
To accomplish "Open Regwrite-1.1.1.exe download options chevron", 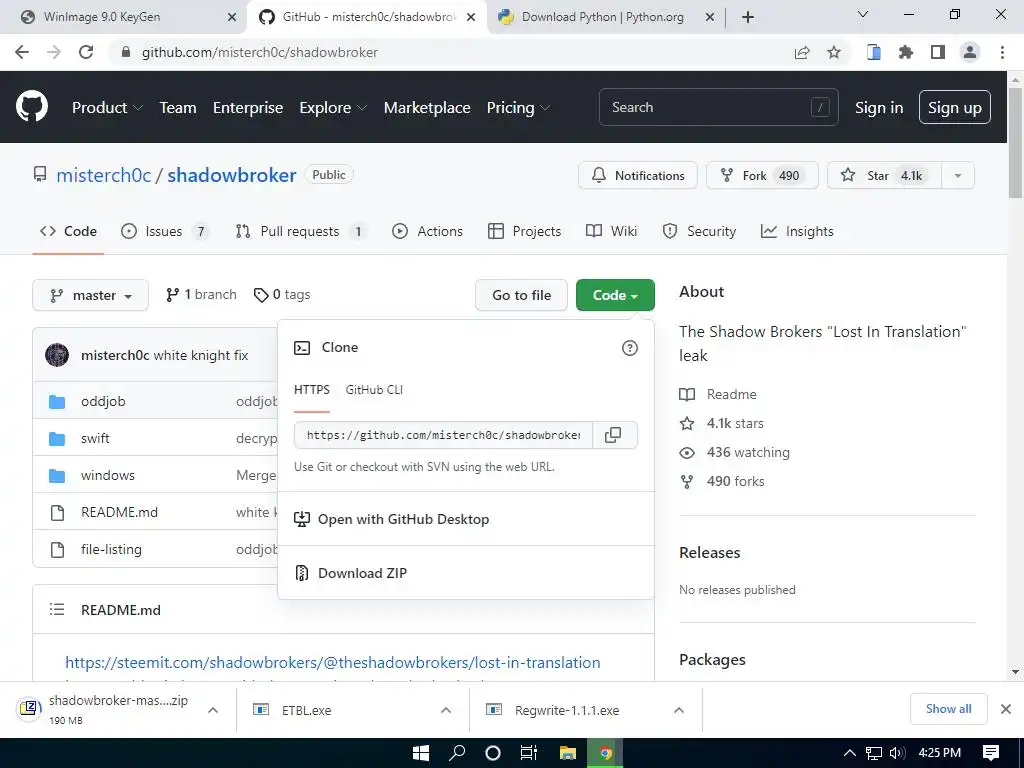I will point(679,710).
